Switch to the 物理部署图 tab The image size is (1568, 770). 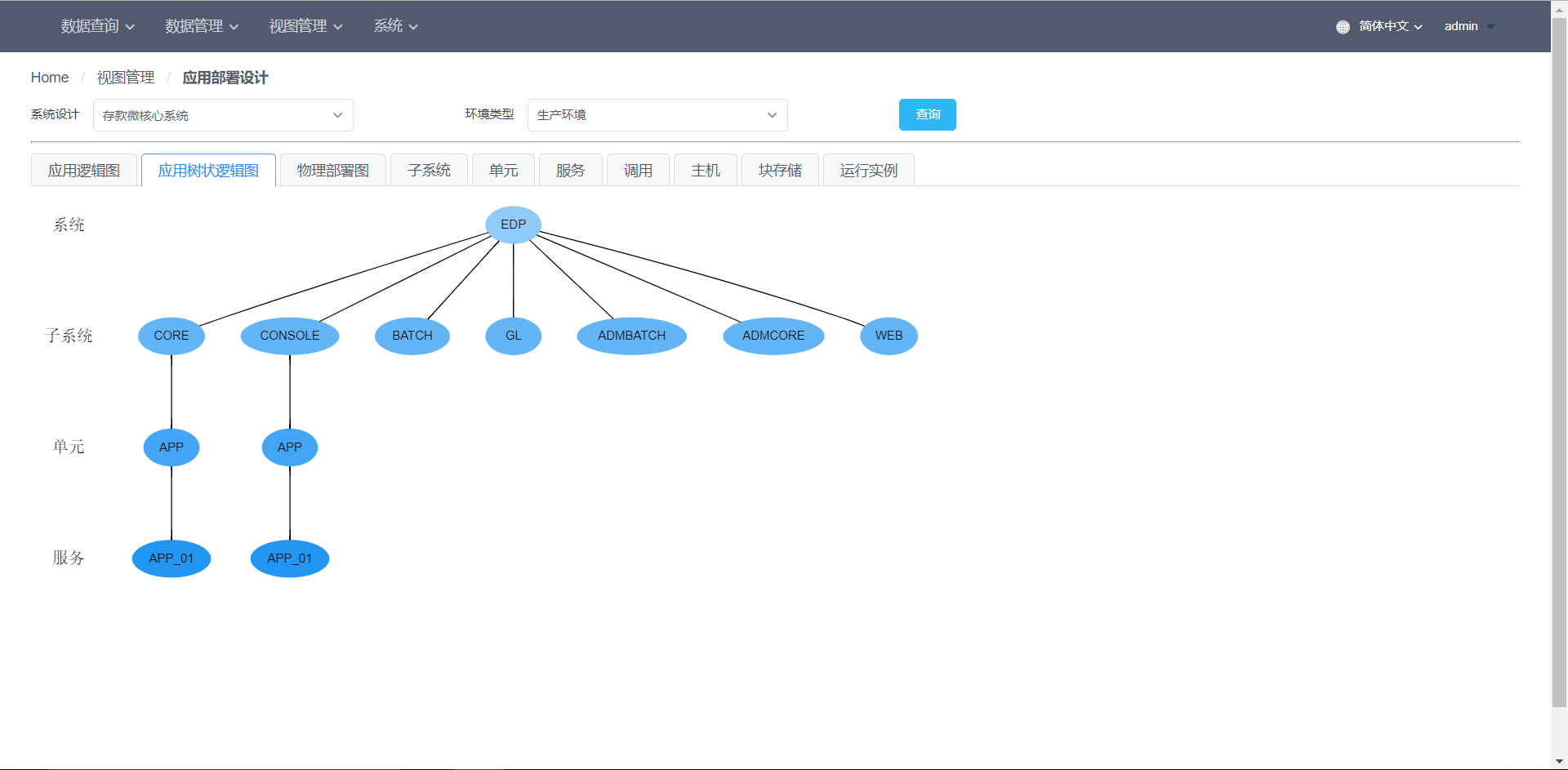click(333, 170)
